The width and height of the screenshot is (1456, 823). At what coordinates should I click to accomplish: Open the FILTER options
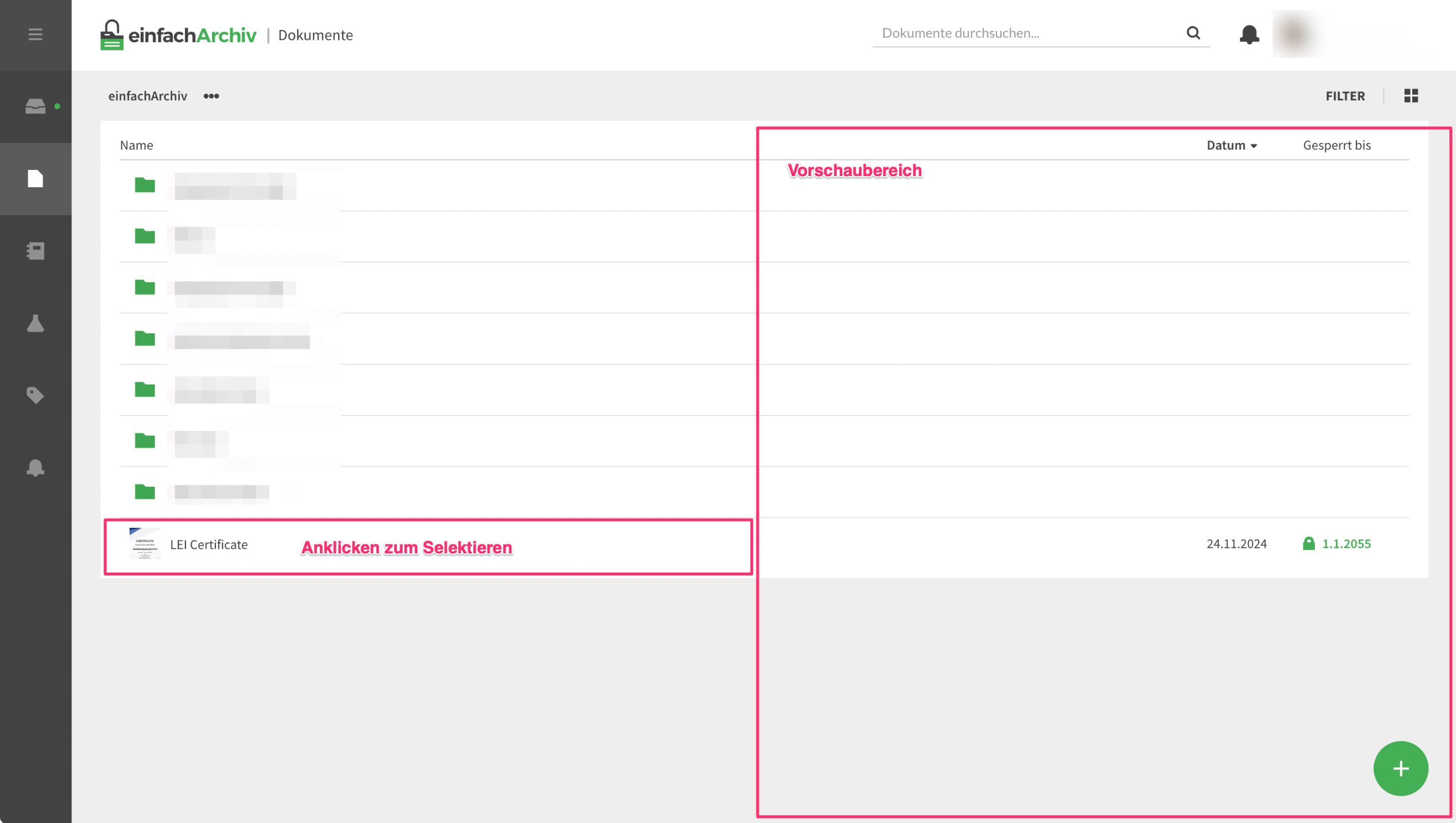coord(1345,96)
